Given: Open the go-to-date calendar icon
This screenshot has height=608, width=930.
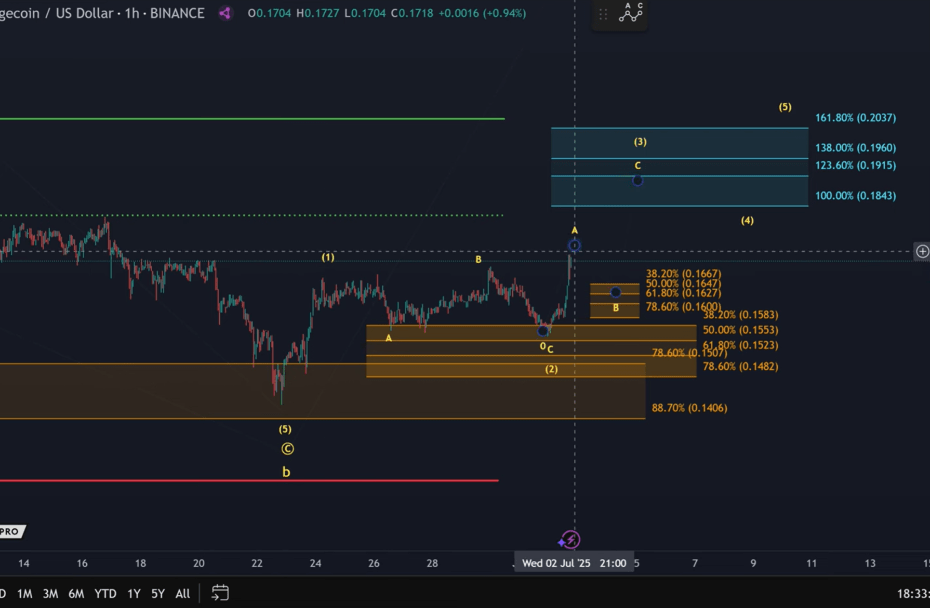Looking at the screenshot, I should tap(221, 593).
